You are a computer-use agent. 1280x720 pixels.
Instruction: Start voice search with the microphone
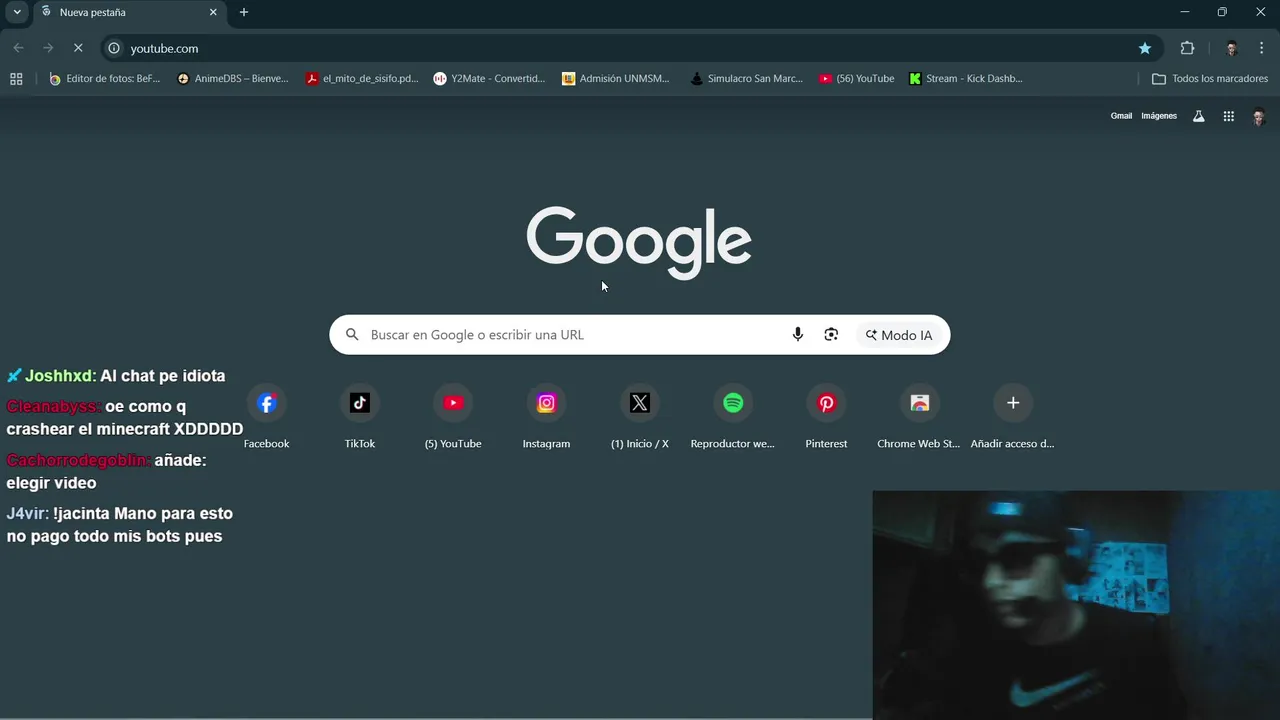(797, 335)
